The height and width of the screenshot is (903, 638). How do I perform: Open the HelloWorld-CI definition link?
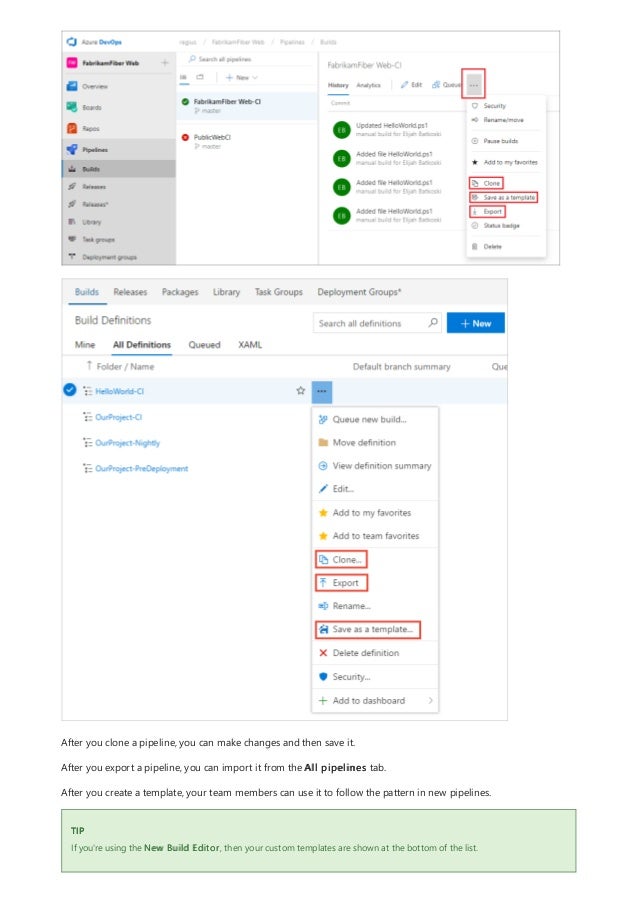tap(120, 391)
